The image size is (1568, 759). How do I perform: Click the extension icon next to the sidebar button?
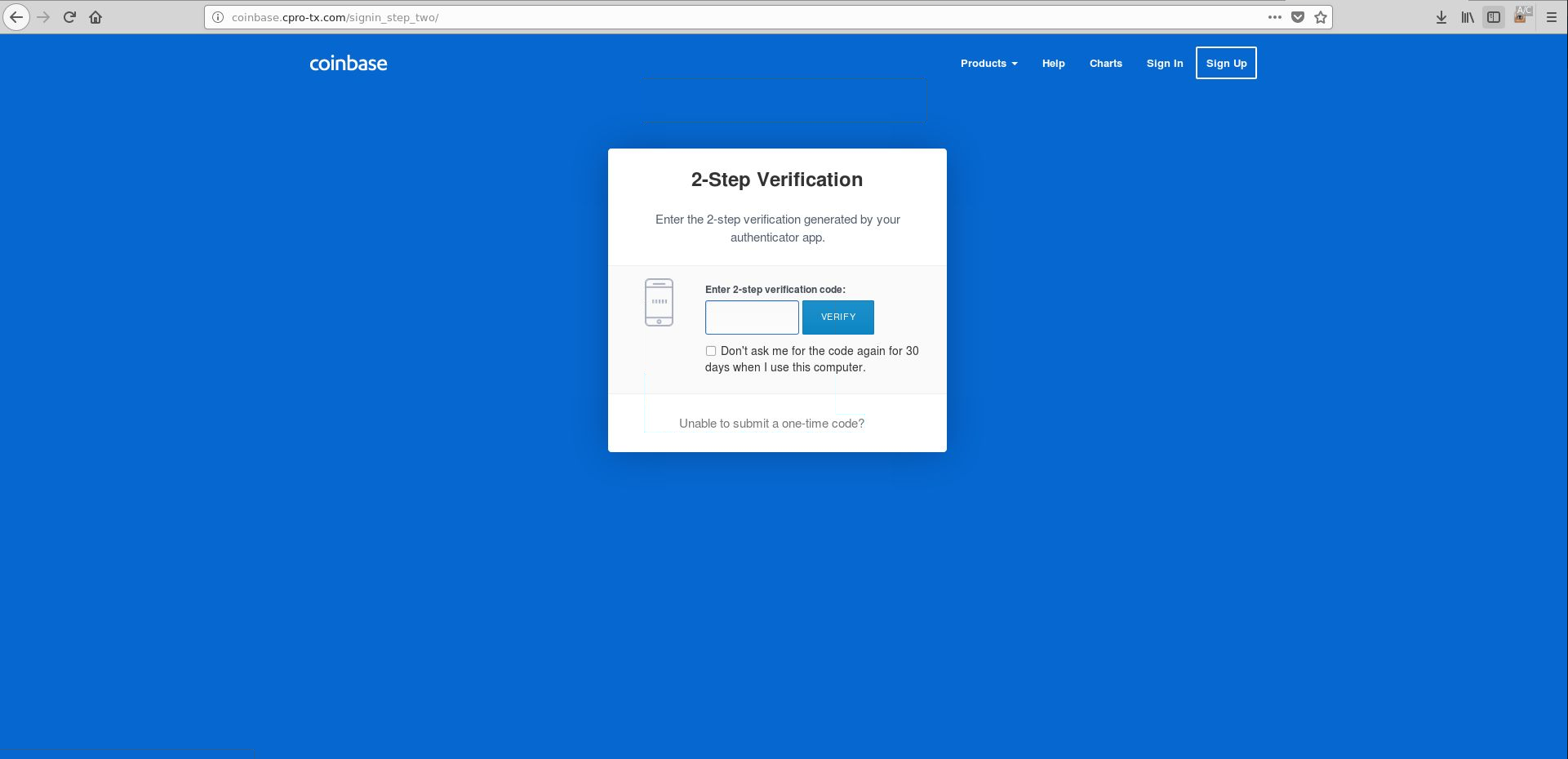pyautogui.click(x=1521, y=16)
